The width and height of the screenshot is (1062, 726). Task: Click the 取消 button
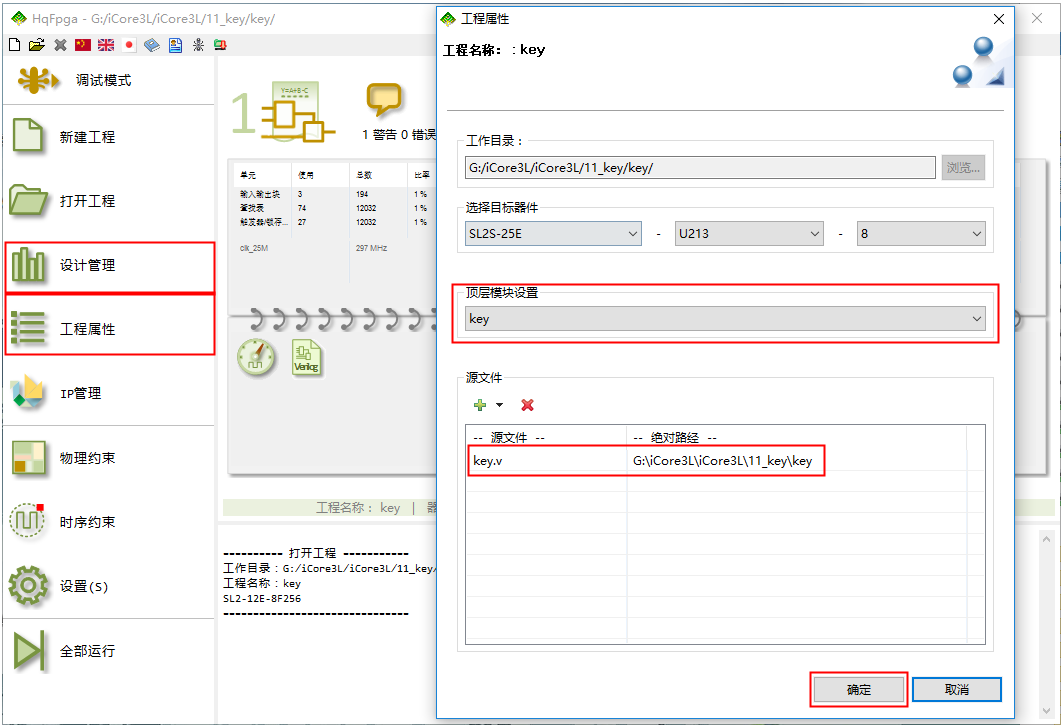956,690
